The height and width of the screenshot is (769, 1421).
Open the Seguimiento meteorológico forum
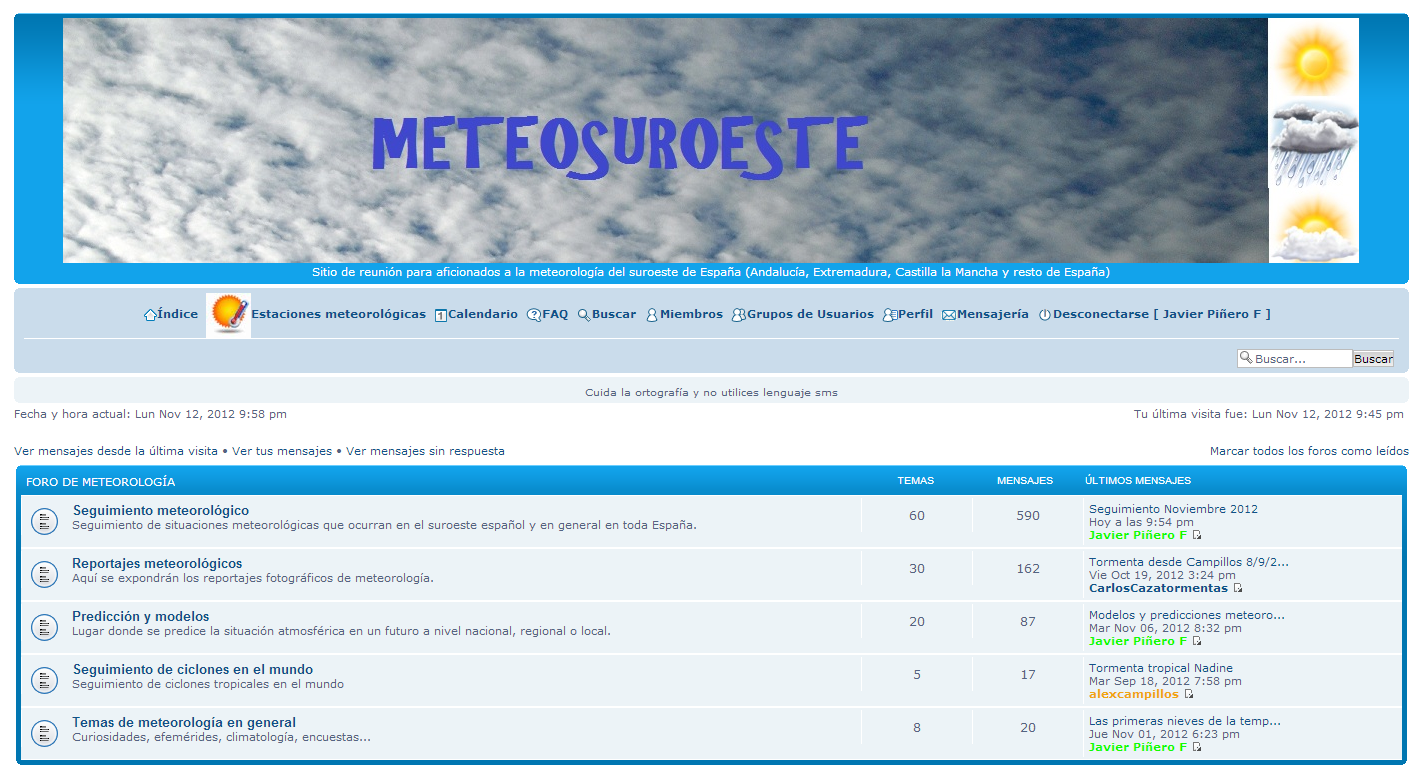pyautogui.click(x=161, y=510)
